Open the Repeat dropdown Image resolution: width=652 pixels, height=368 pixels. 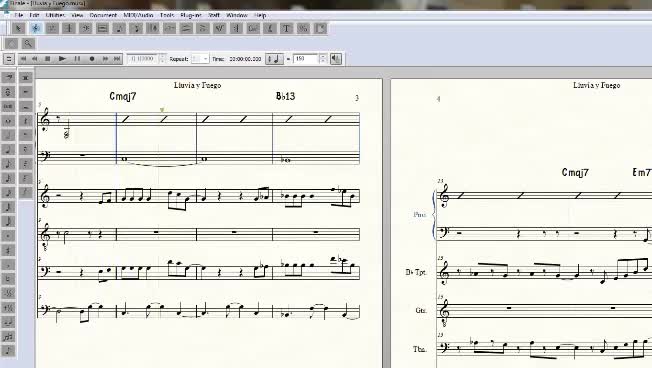click(200, 59)
